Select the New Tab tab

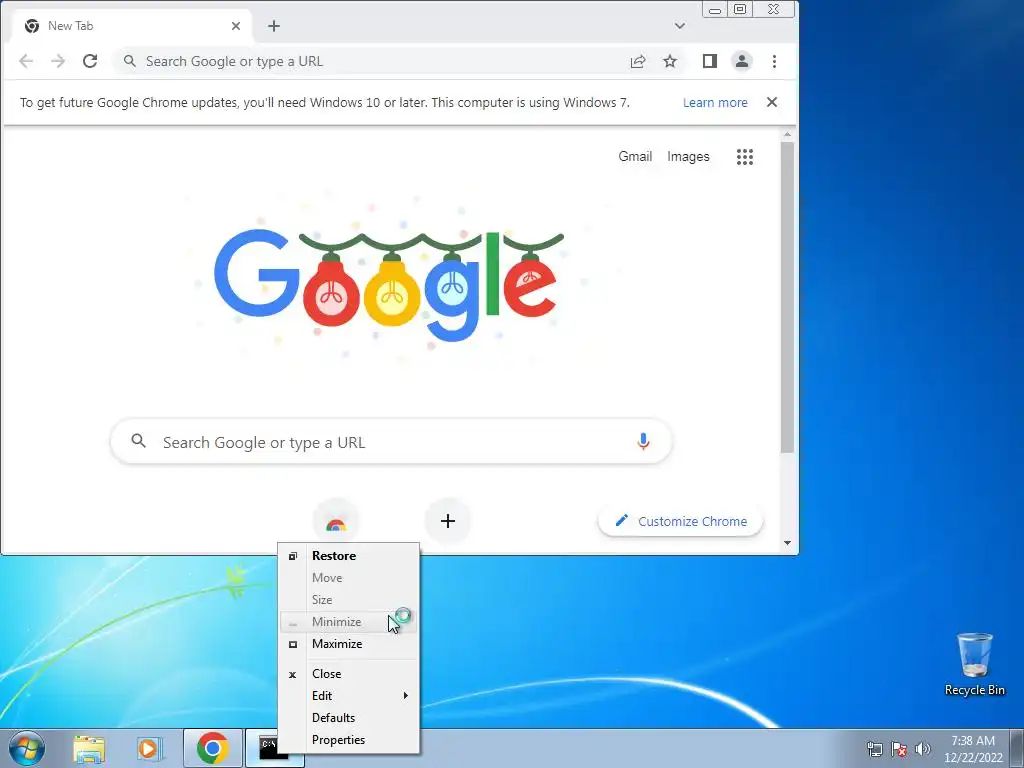click(x=131, y=26)
